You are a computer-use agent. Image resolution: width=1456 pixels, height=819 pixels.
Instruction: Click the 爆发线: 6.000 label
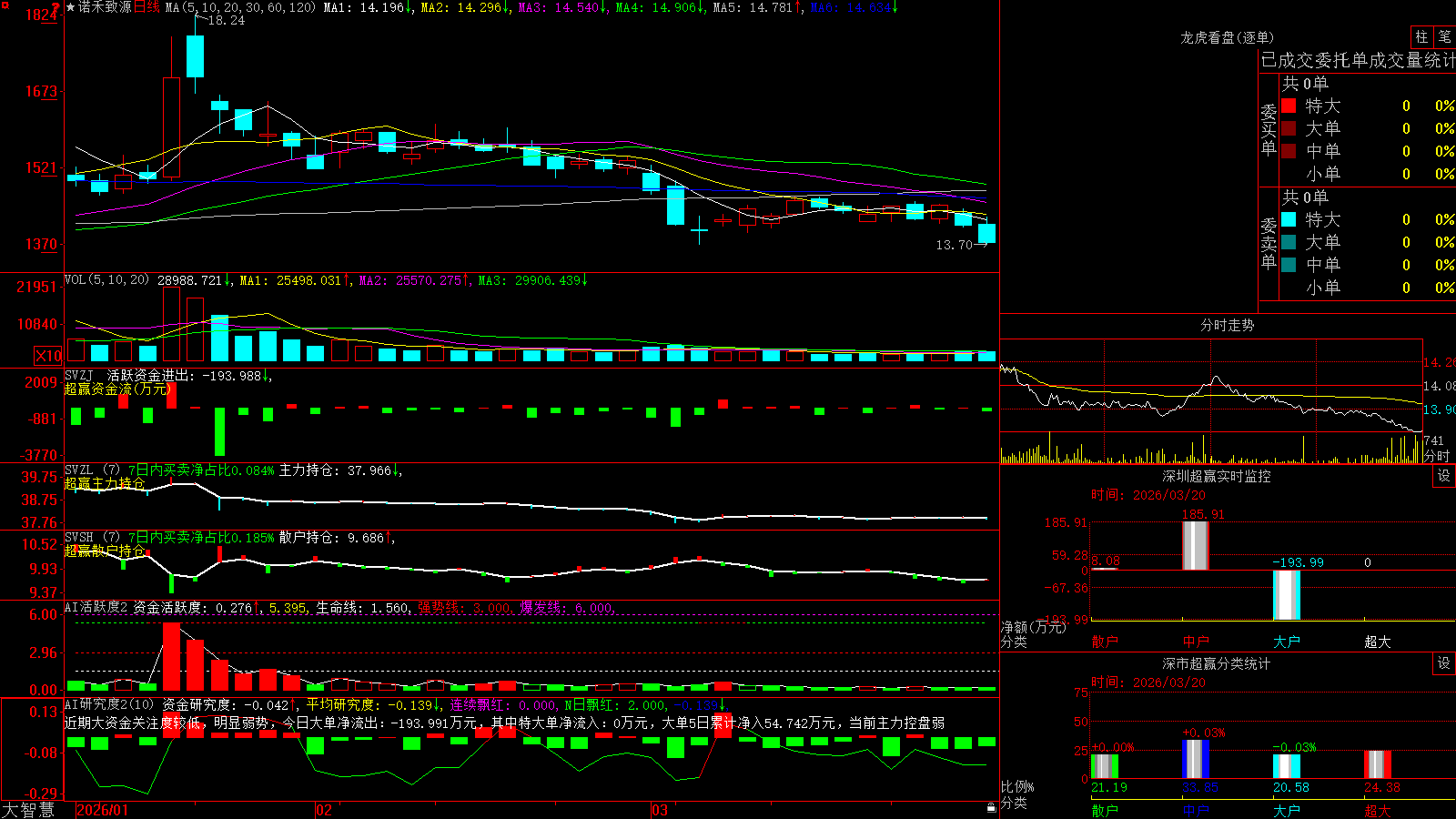coord(566,607)
